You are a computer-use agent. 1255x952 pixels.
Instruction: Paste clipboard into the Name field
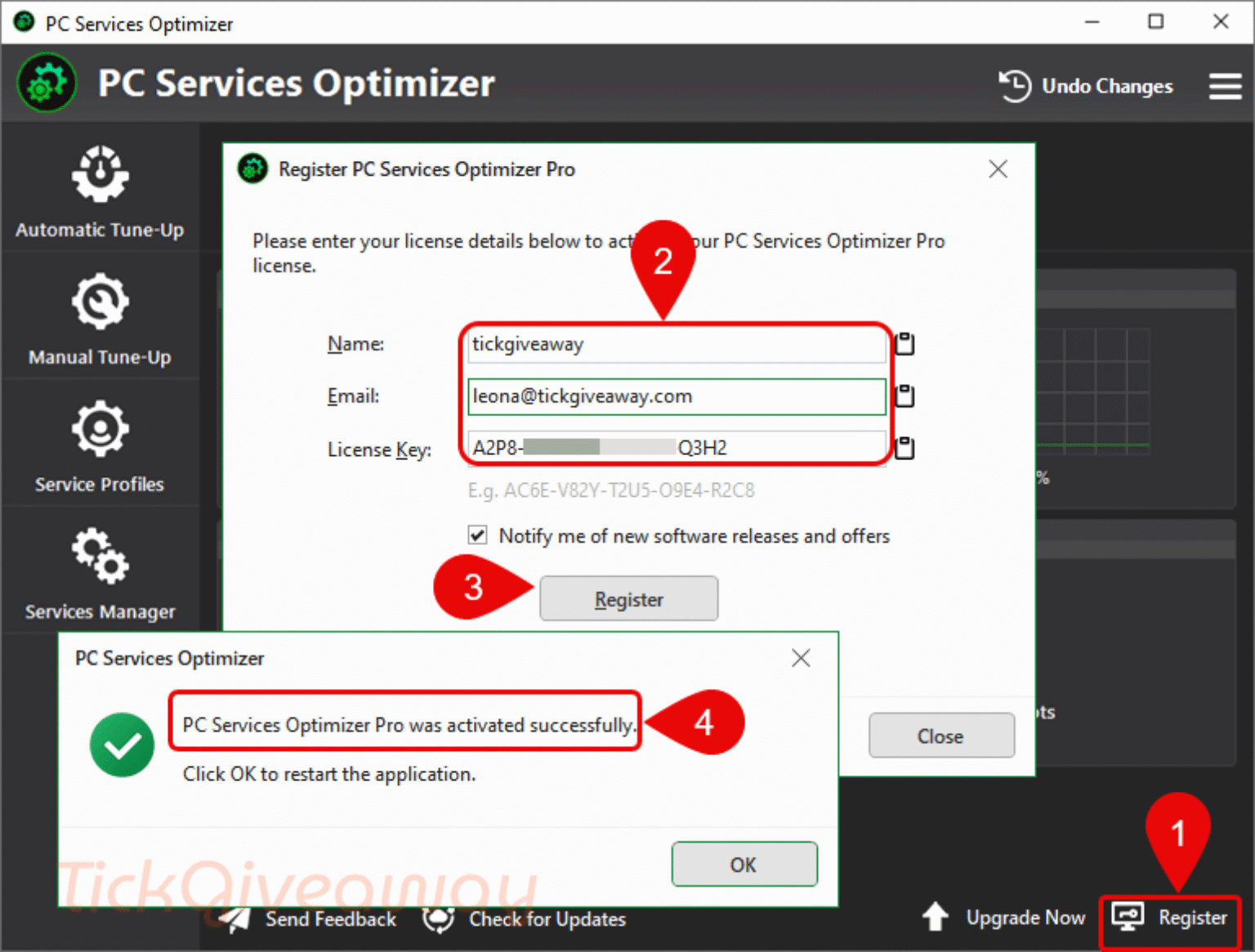pos(904,344)
